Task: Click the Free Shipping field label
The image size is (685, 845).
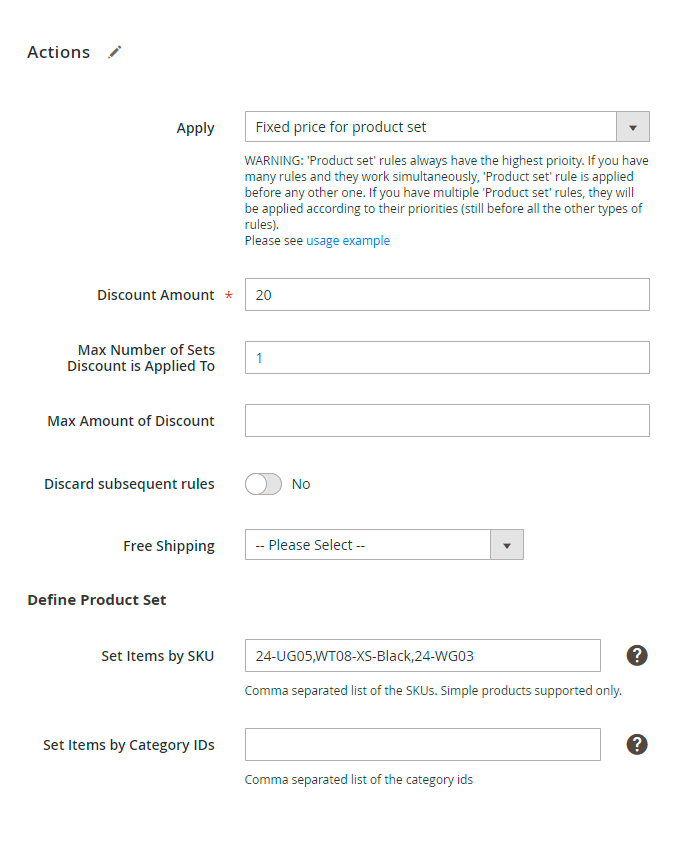Action: [x=168, y=546]
